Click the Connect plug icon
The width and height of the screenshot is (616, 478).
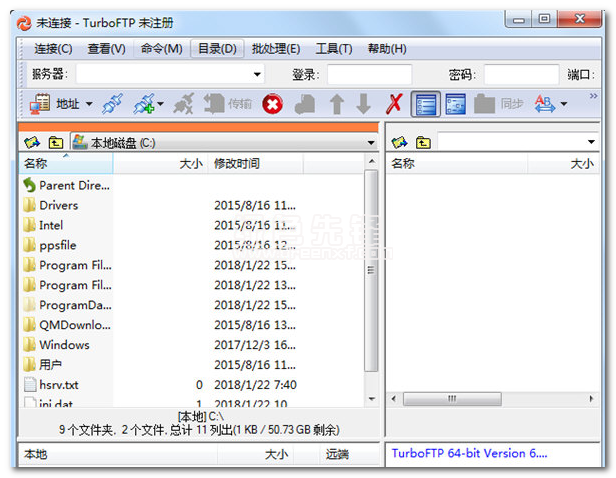coord(112,104)
